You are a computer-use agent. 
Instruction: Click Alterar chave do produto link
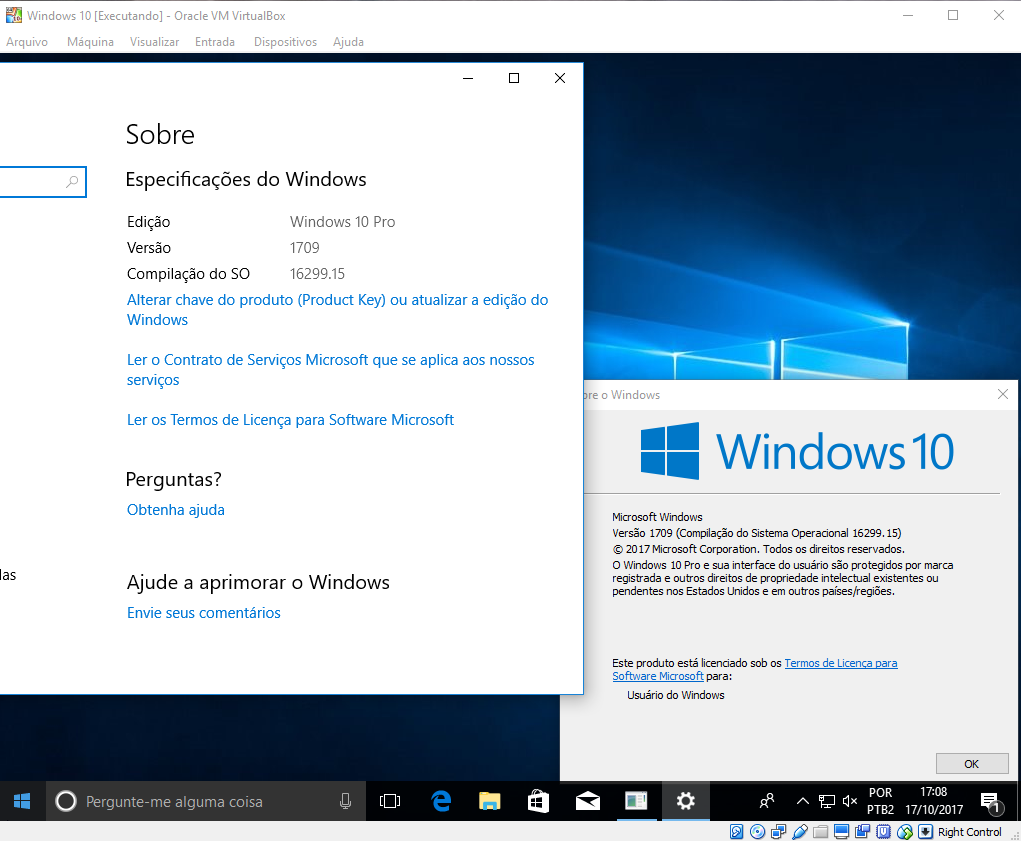[x=337, y=310]
